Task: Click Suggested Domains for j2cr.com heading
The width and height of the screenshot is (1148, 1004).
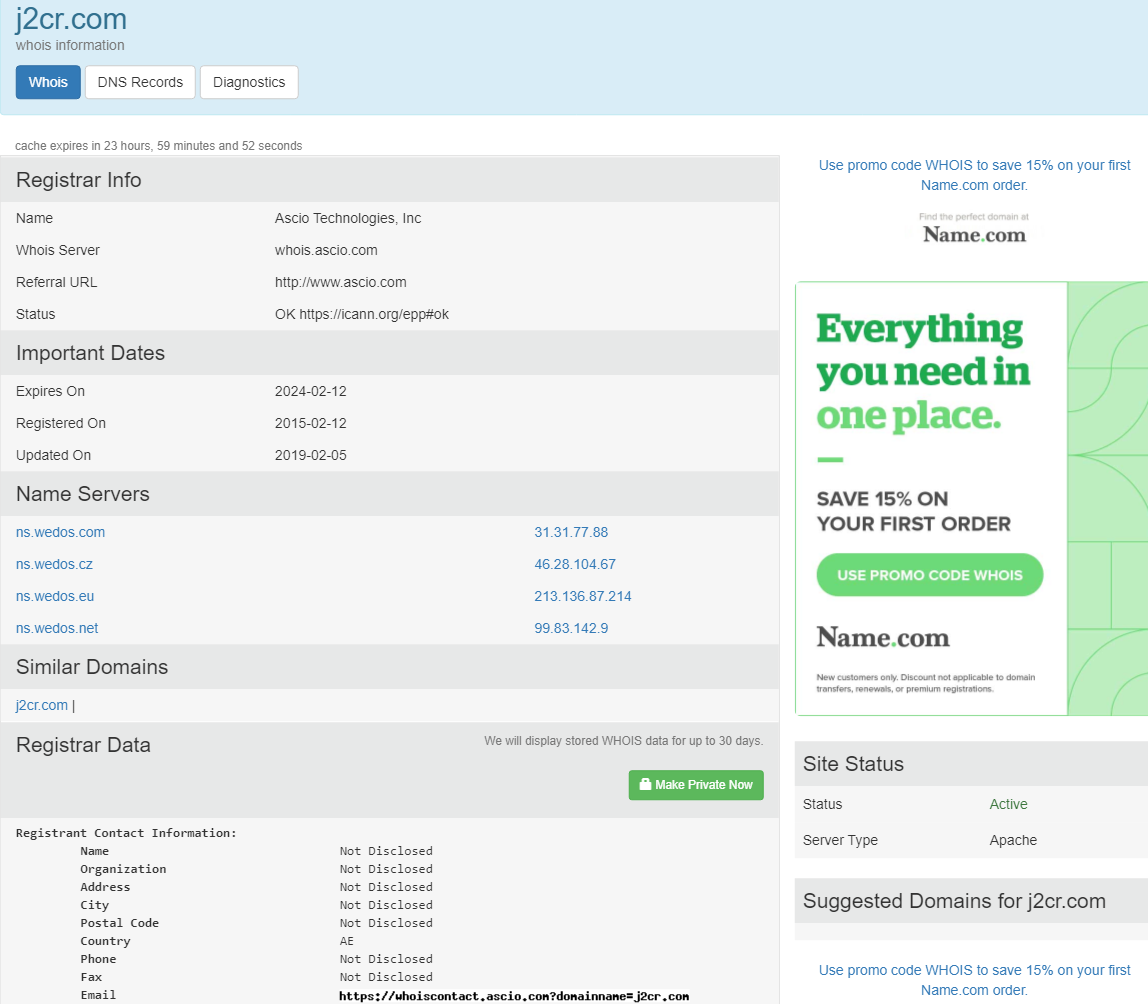Action: (955, 901)
